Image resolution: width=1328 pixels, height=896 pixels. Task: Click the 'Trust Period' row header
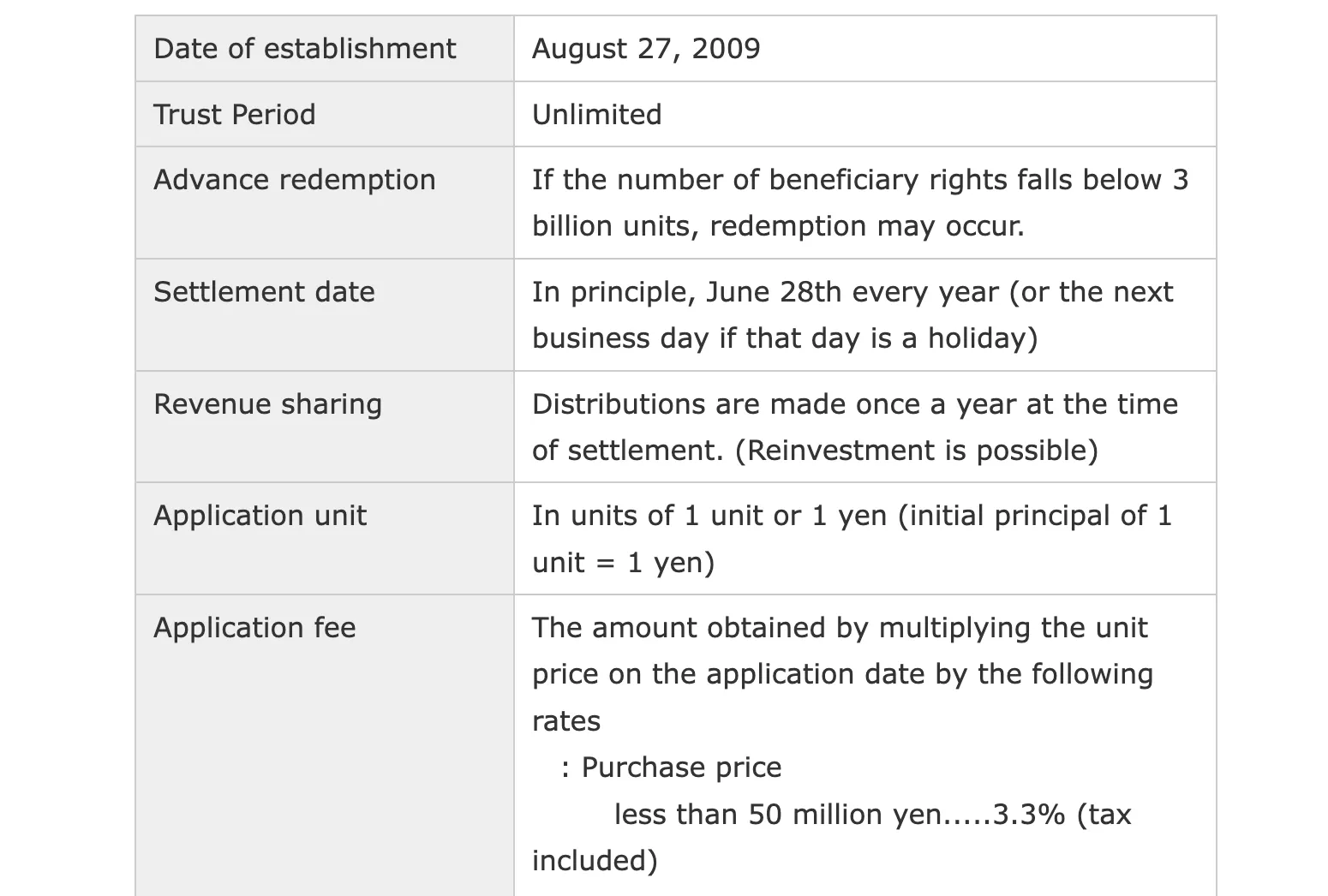[324, 115]
